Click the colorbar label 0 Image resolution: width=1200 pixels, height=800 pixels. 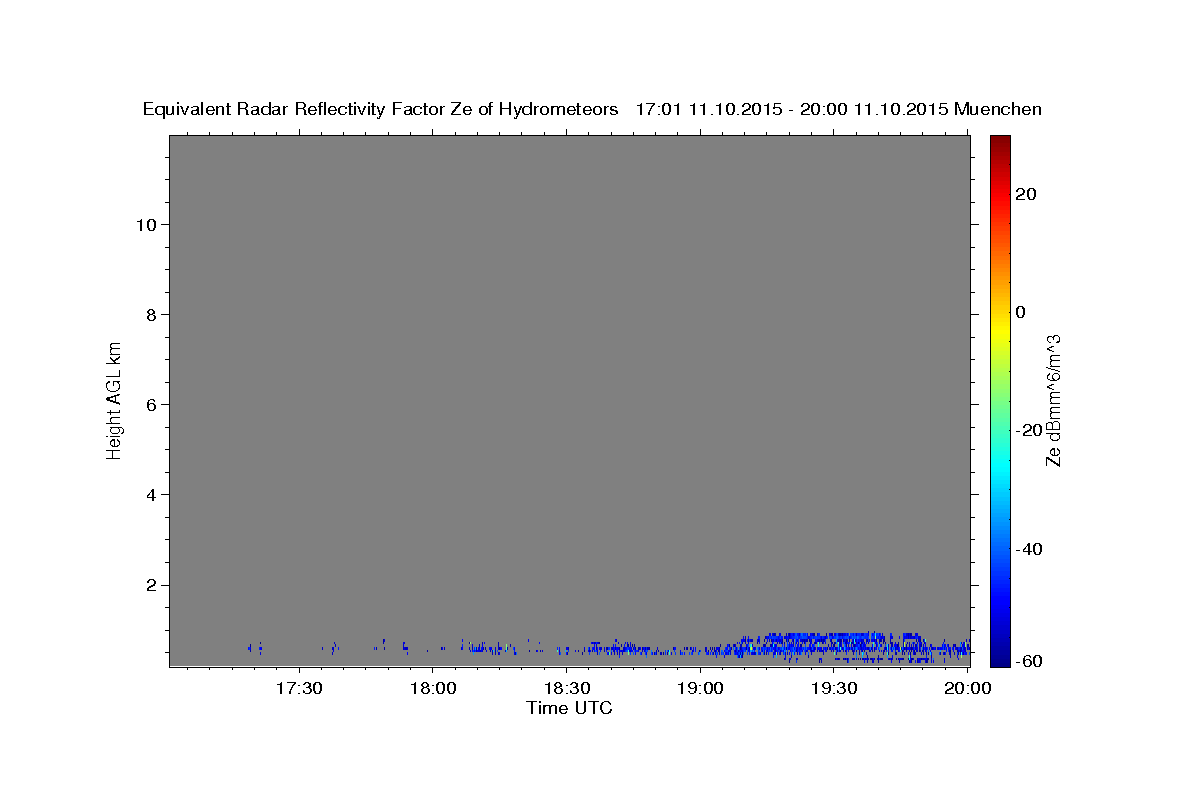(x=1020, y=312)
